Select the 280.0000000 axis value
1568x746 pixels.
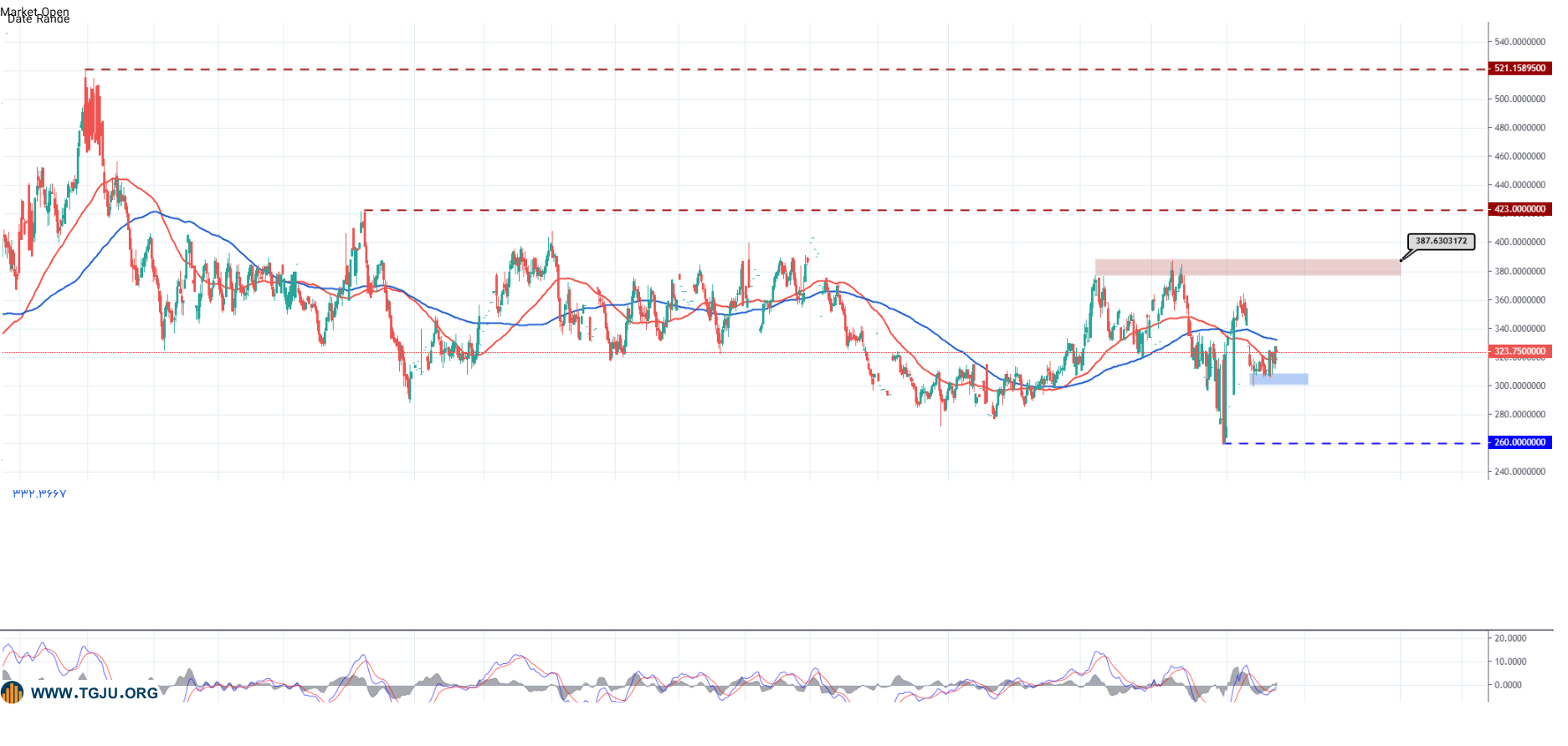click(x=1519, y=415)
